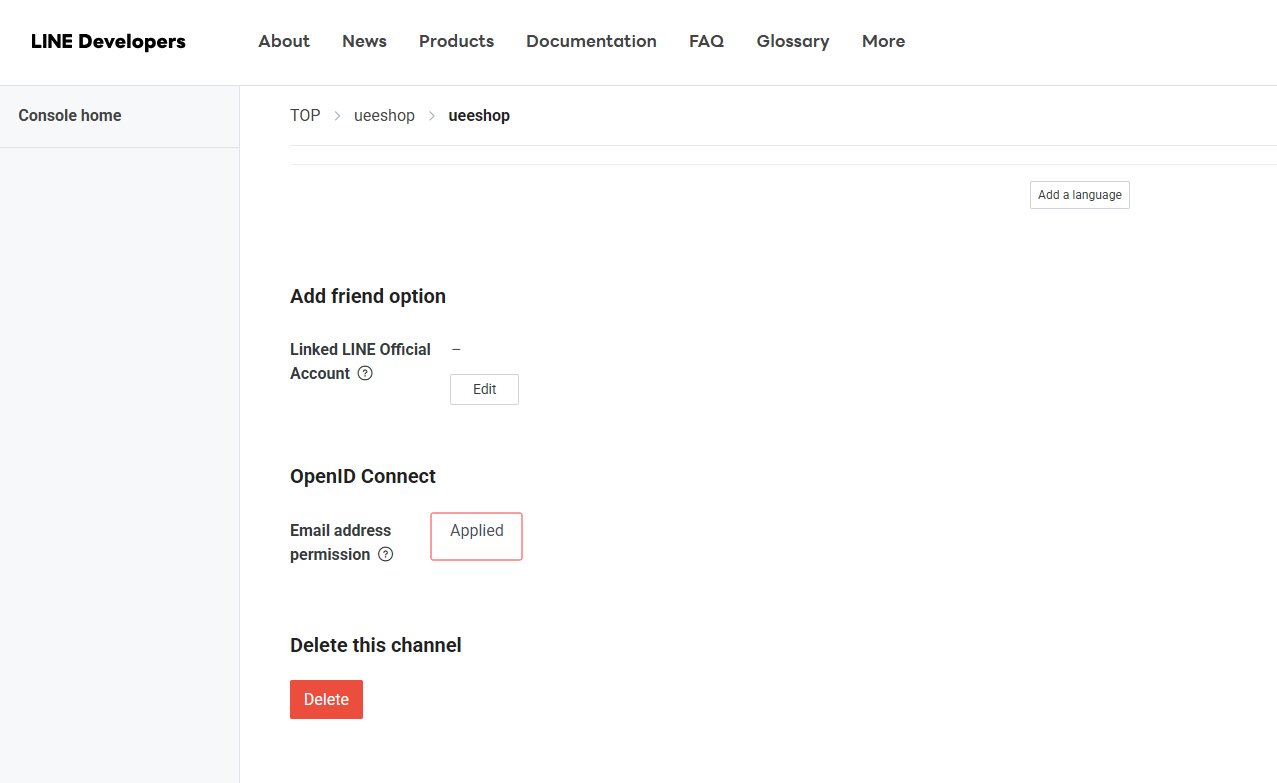This screenshot has height=783, width=1277.
Task: Click the help icon beside Linked LINE Official Account
Action: 365,373
